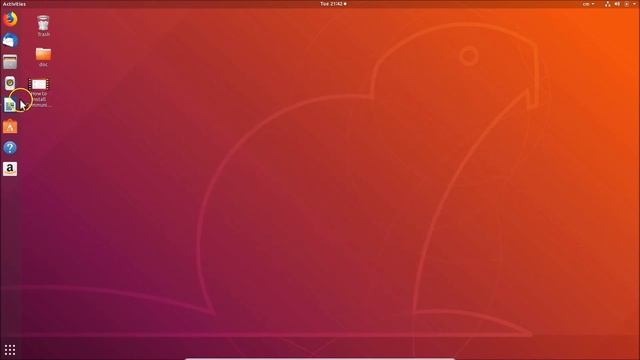Select the doc folder on the desktop
This screenshot has width=640, height=360.
(43, 57)
